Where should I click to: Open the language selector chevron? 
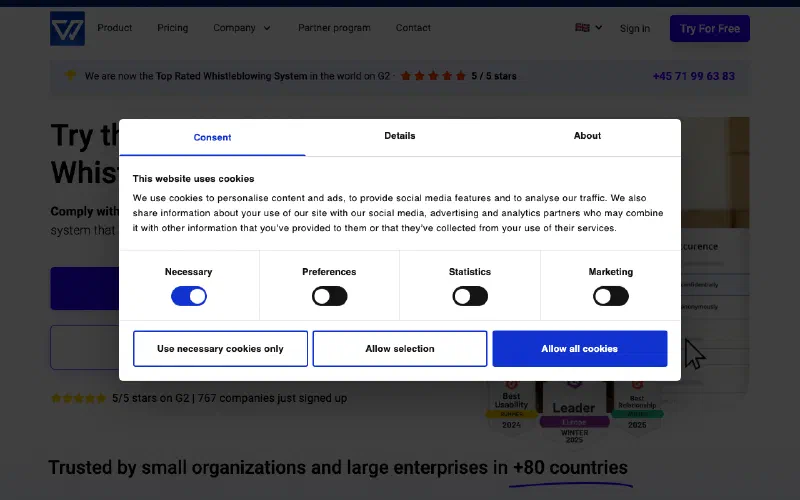599,28
